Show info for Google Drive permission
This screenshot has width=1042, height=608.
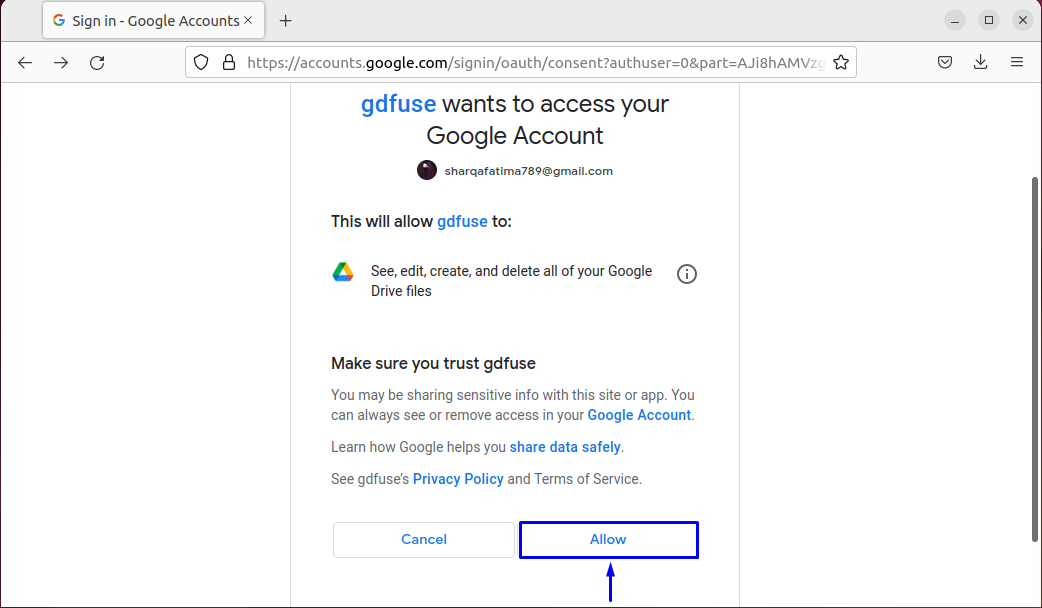(x=686, y=274)
